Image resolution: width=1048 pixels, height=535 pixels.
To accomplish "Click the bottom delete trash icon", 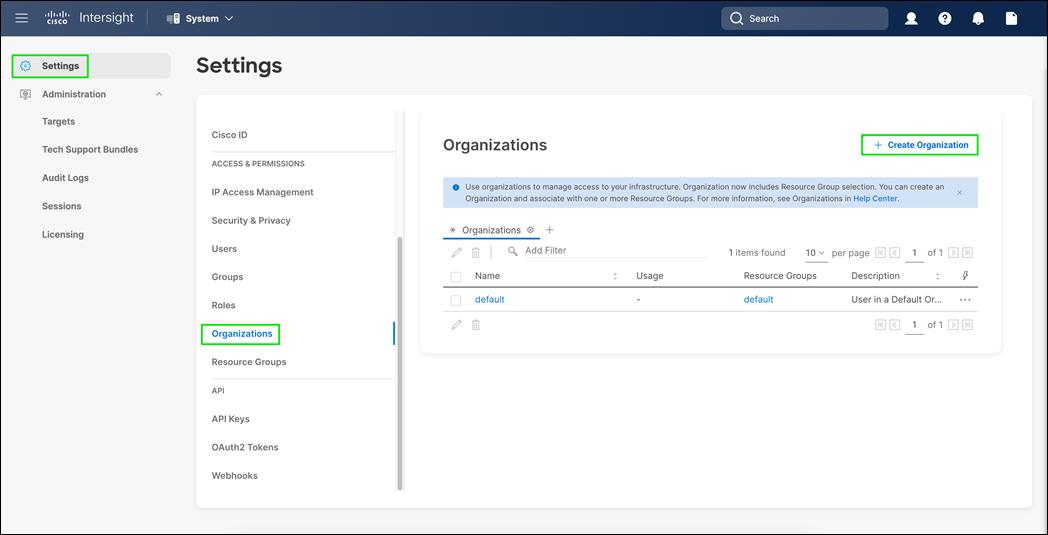I will point(476,324).
